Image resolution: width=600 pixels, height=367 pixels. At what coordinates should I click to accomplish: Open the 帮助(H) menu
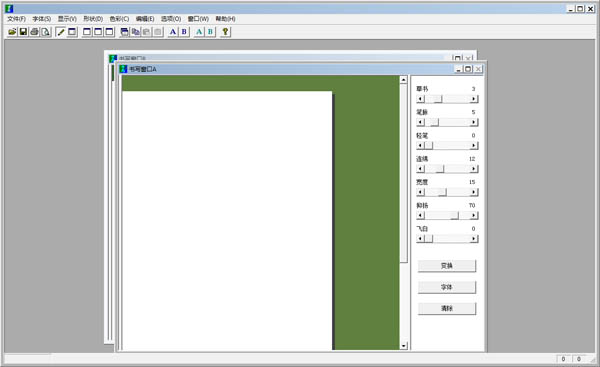tap(225, 19)
